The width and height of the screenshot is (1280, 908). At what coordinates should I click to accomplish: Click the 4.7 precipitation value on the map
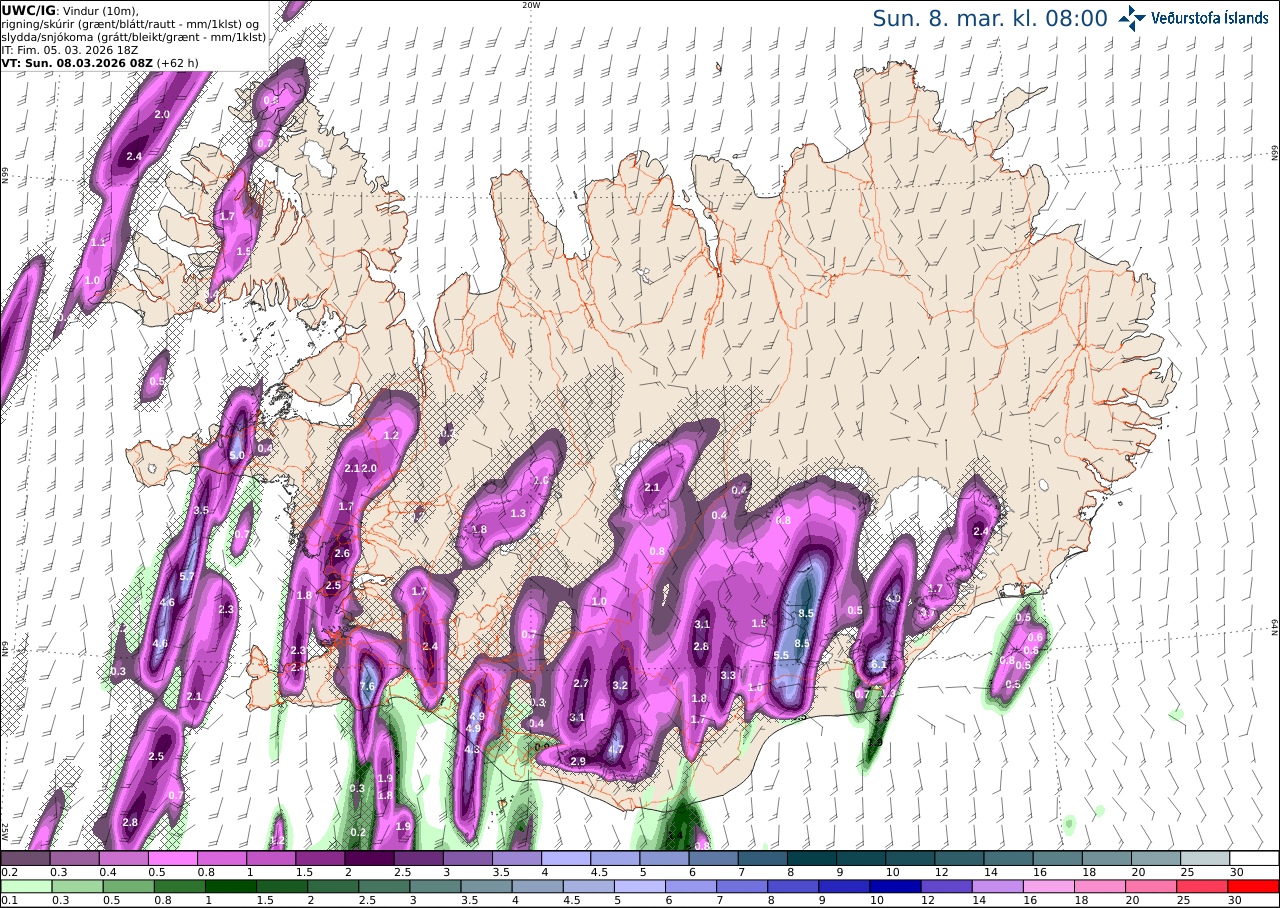(x=617, y=749)
